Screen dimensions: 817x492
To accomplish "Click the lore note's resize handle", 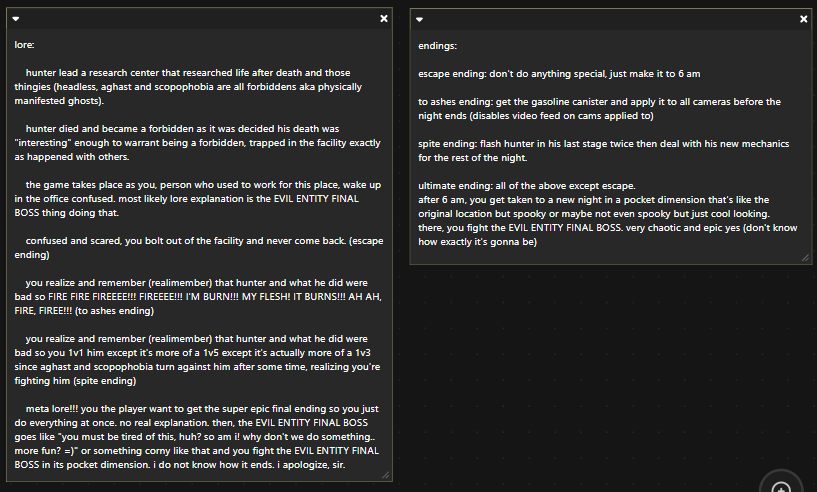I will 385,475.
